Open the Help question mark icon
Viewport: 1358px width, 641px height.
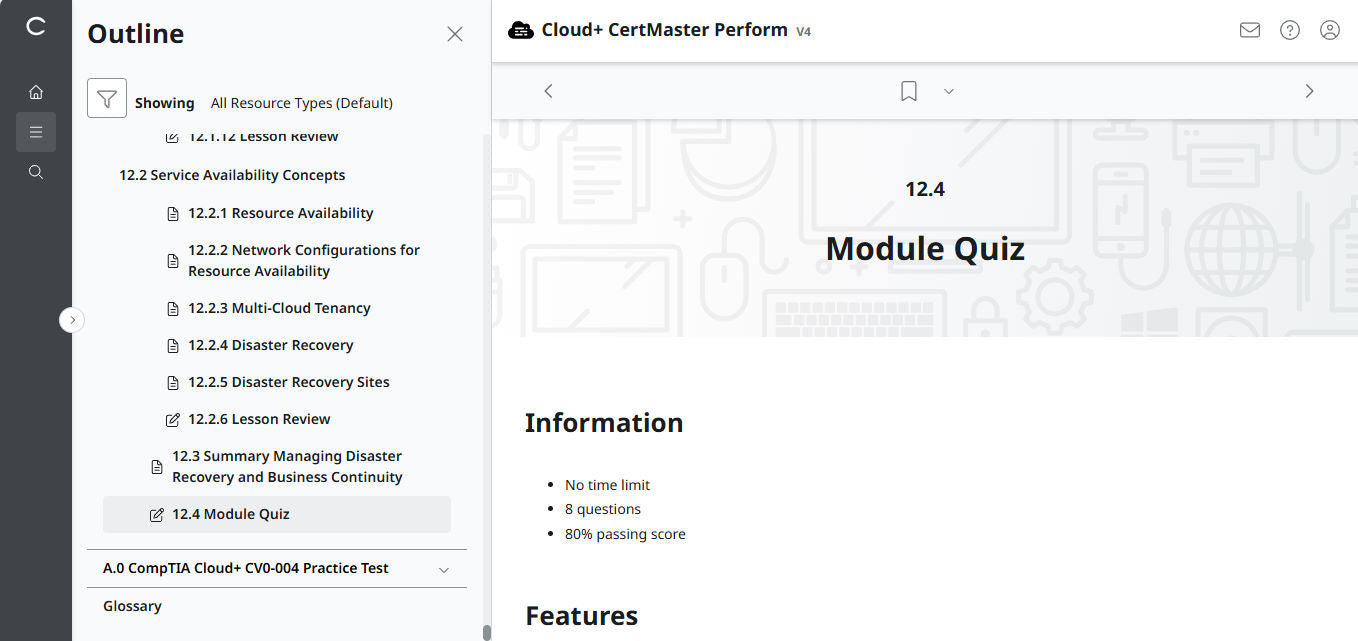[1289, 30]
